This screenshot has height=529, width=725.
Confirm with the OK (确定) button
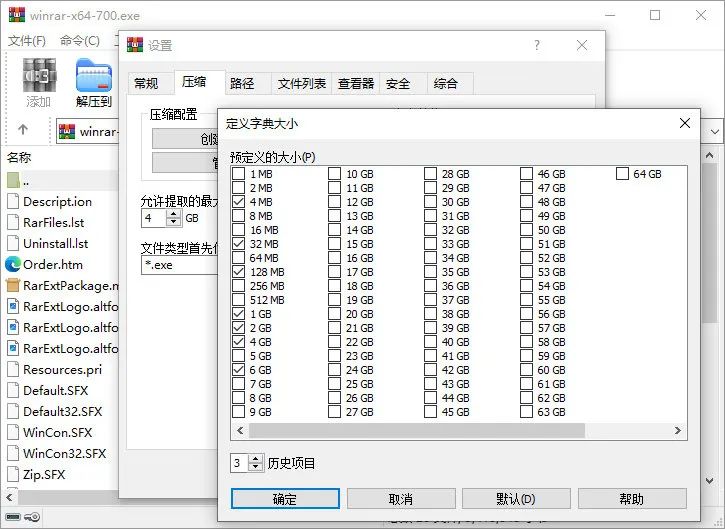point(285,499)
